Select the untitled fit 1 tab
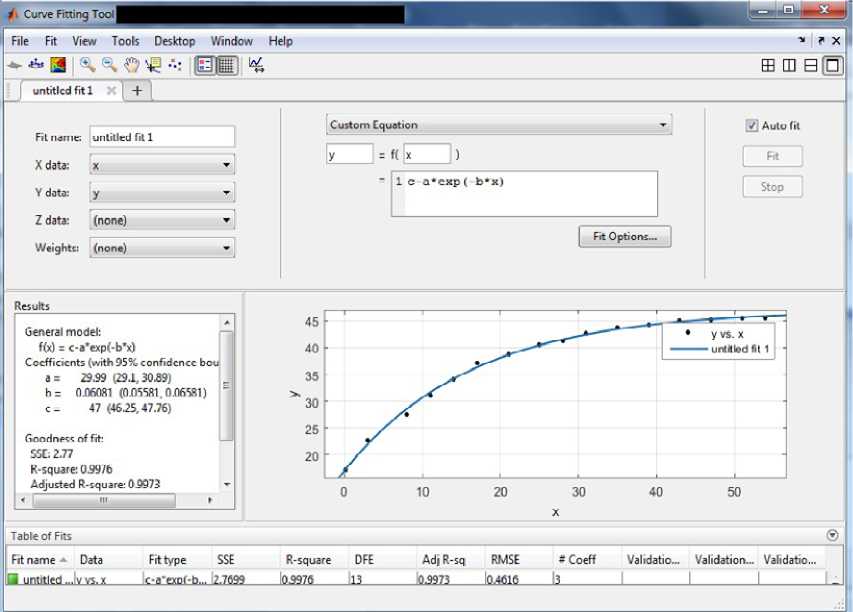 (62, 90)
